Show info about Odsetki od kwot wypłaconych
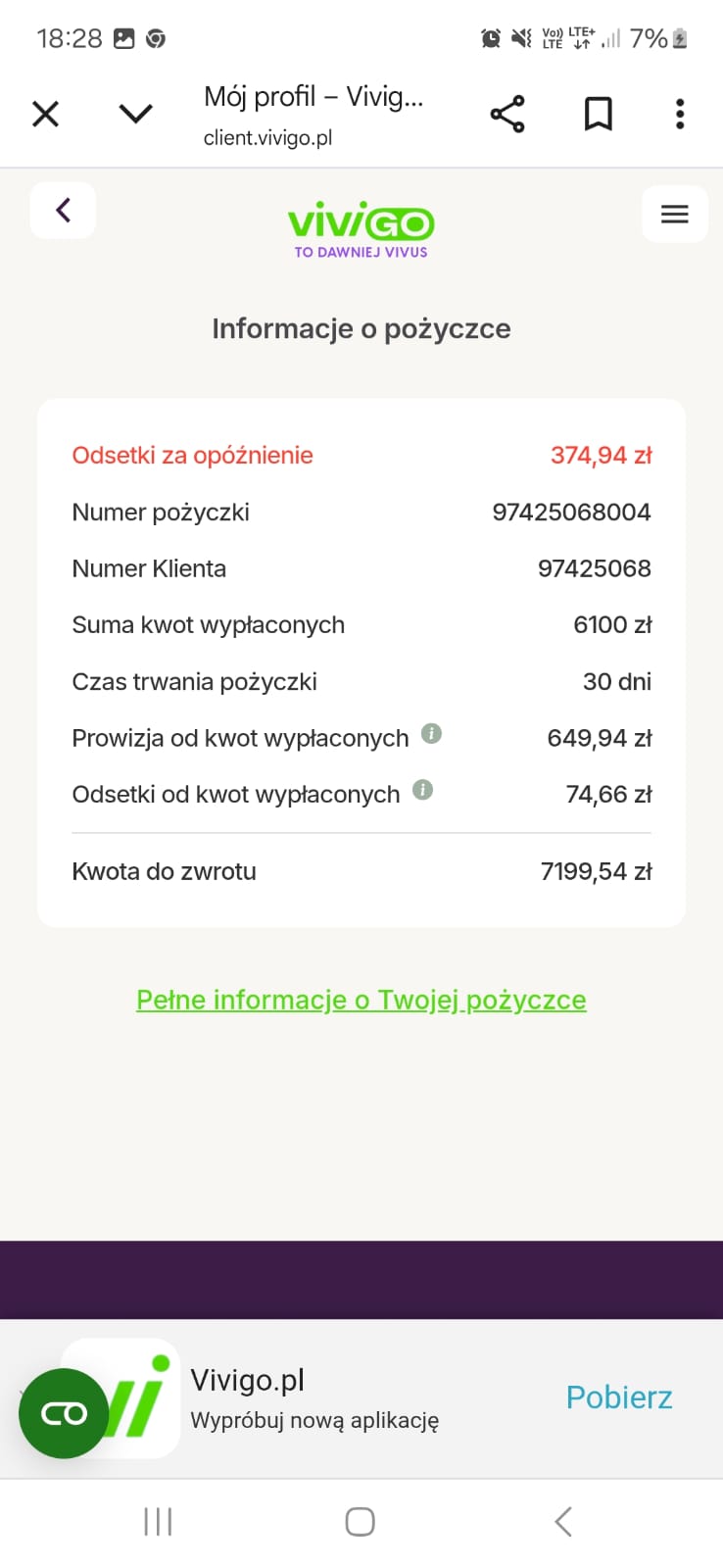 tap(422, 790)
